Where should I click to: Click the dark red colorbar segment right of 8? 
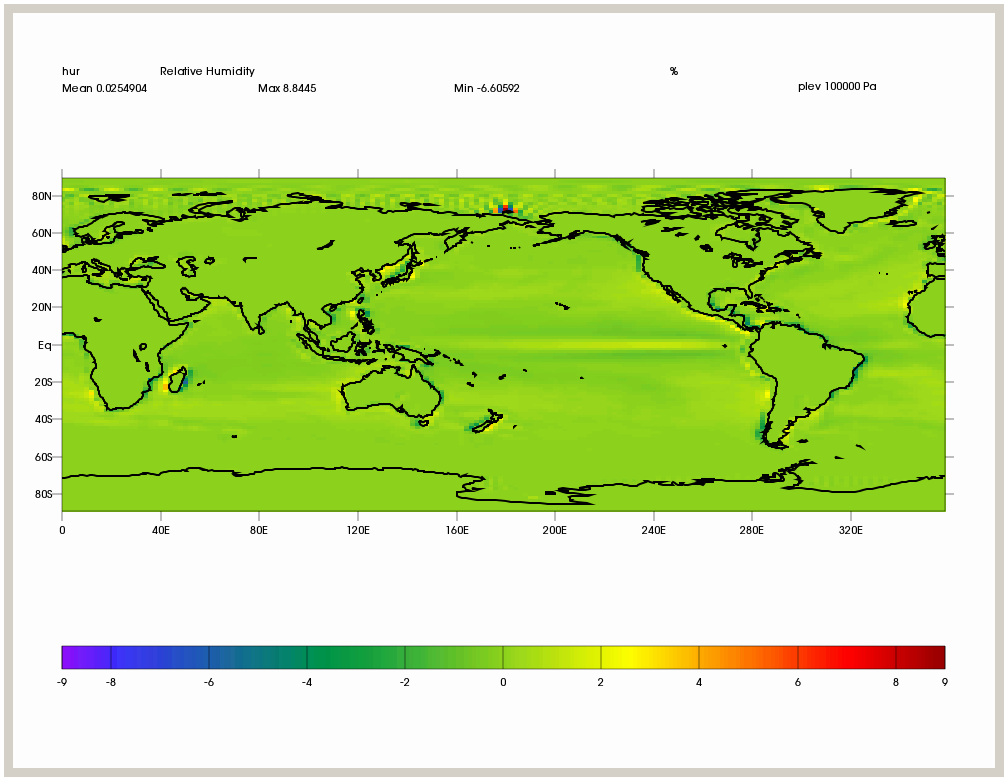tap(920, 657)
